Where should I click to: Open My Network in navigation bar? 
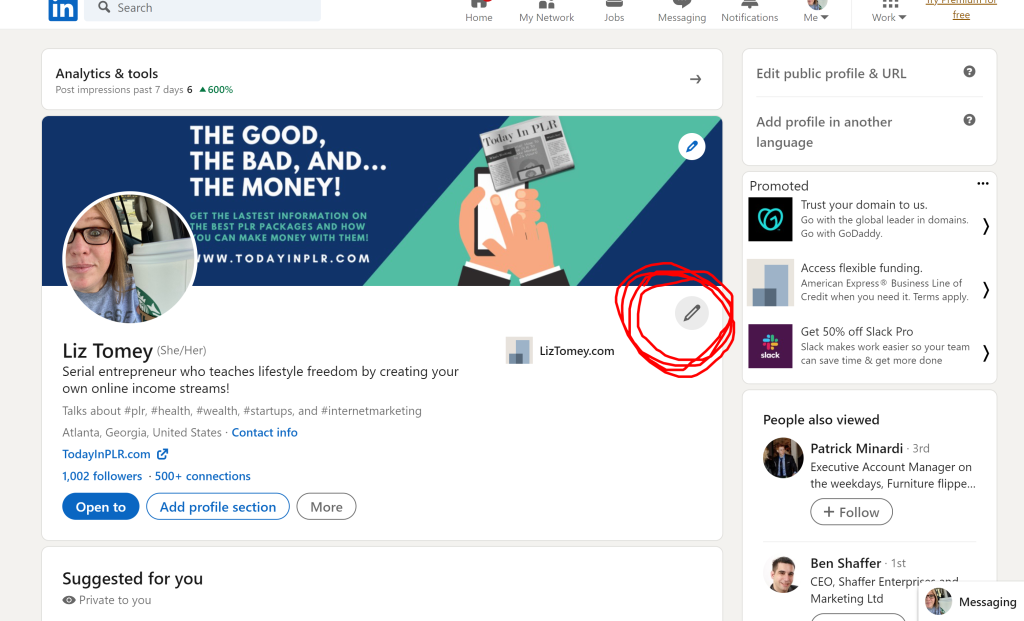pos(547,12)
